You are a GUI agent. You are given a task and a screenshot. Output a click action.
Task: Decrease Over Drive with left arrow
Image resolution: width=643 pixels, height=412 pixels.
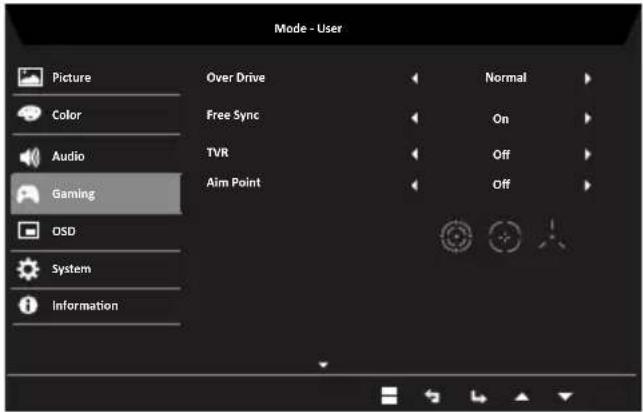click(x=414, y=78)
